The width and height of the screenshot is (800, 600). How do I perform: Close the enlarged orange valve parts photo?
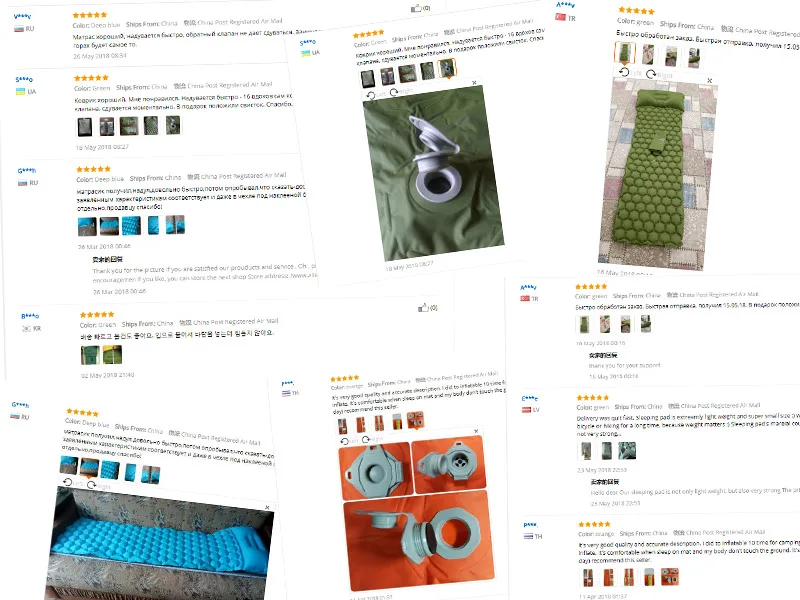pos(476,431)
